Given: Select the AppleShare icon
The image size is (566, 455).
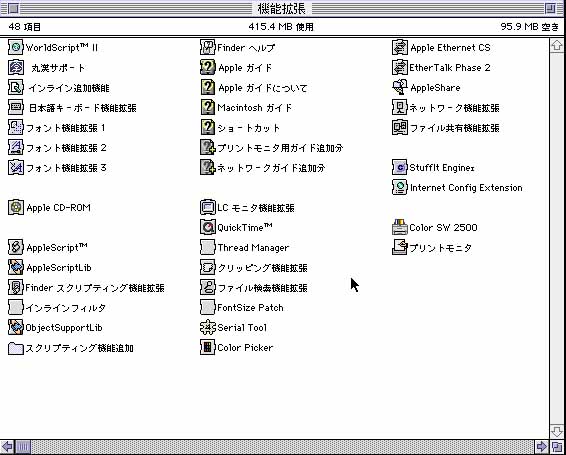Looking at the screenshot, I should (400, 87).
